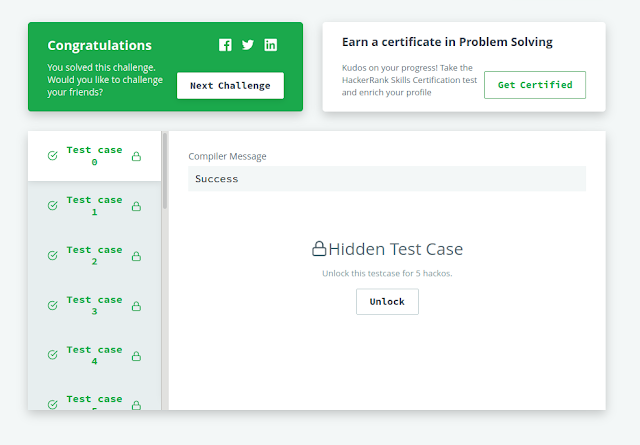Click test case list scrollbar

point(165,171)
